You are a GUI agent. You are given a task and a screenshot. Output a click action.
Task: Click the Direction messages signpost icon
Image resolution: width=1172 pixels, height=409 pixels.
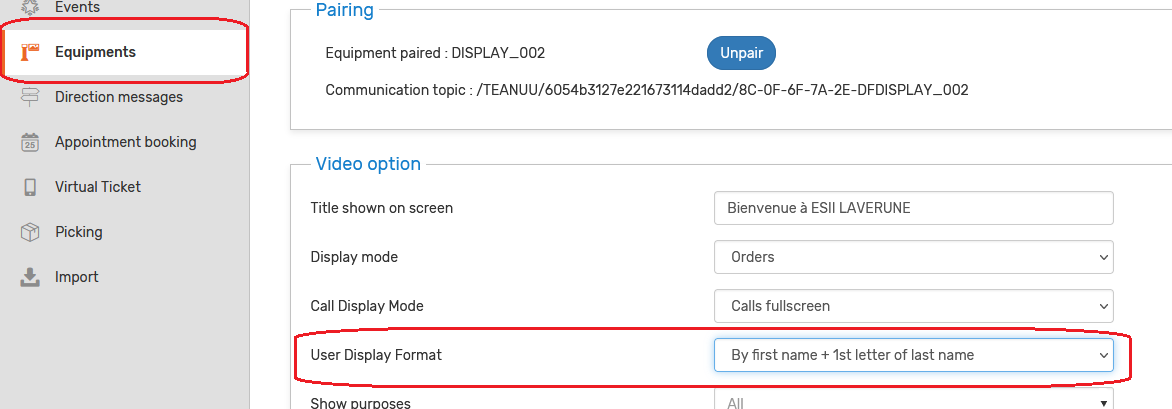(30, 97)
